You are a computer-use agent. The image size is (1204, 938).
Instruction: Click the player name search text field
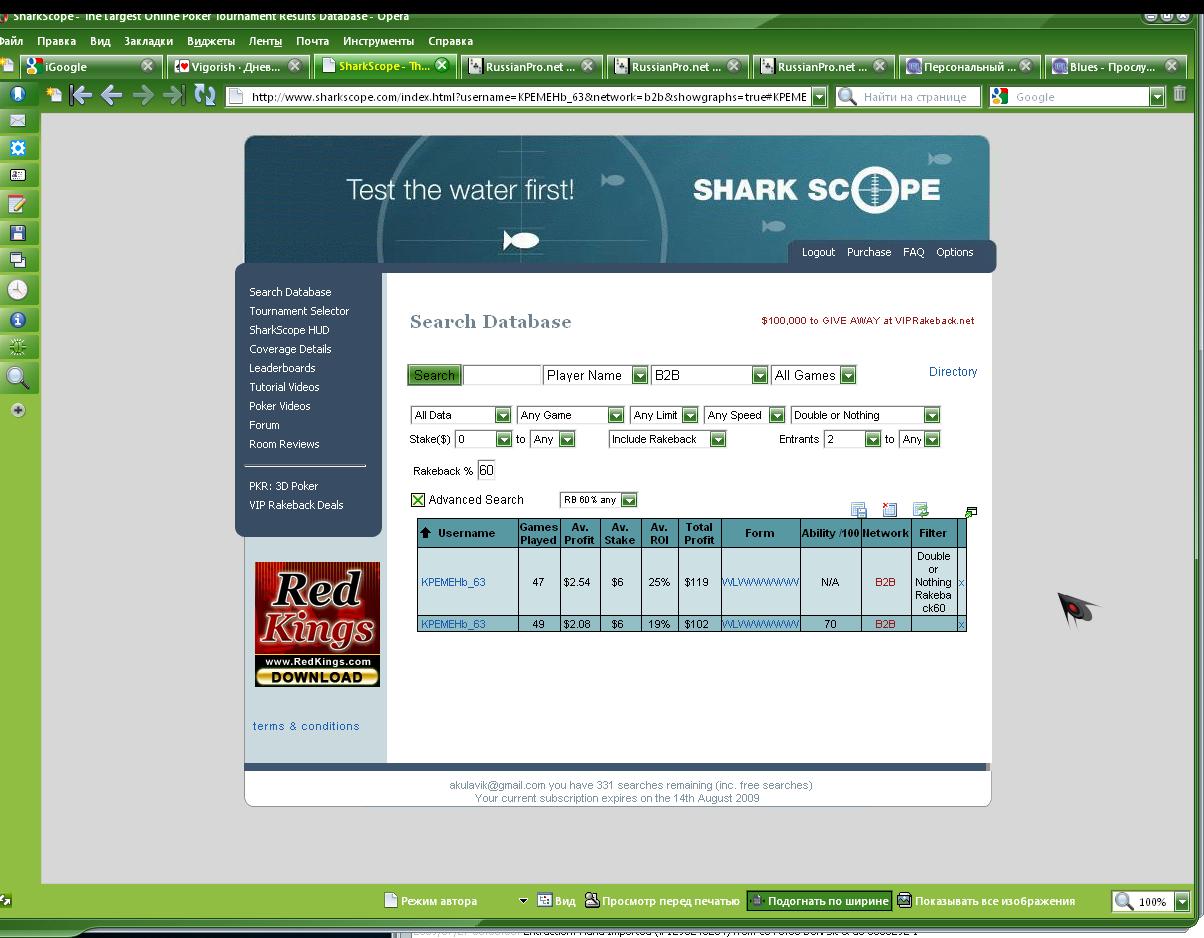pos(502,376)
